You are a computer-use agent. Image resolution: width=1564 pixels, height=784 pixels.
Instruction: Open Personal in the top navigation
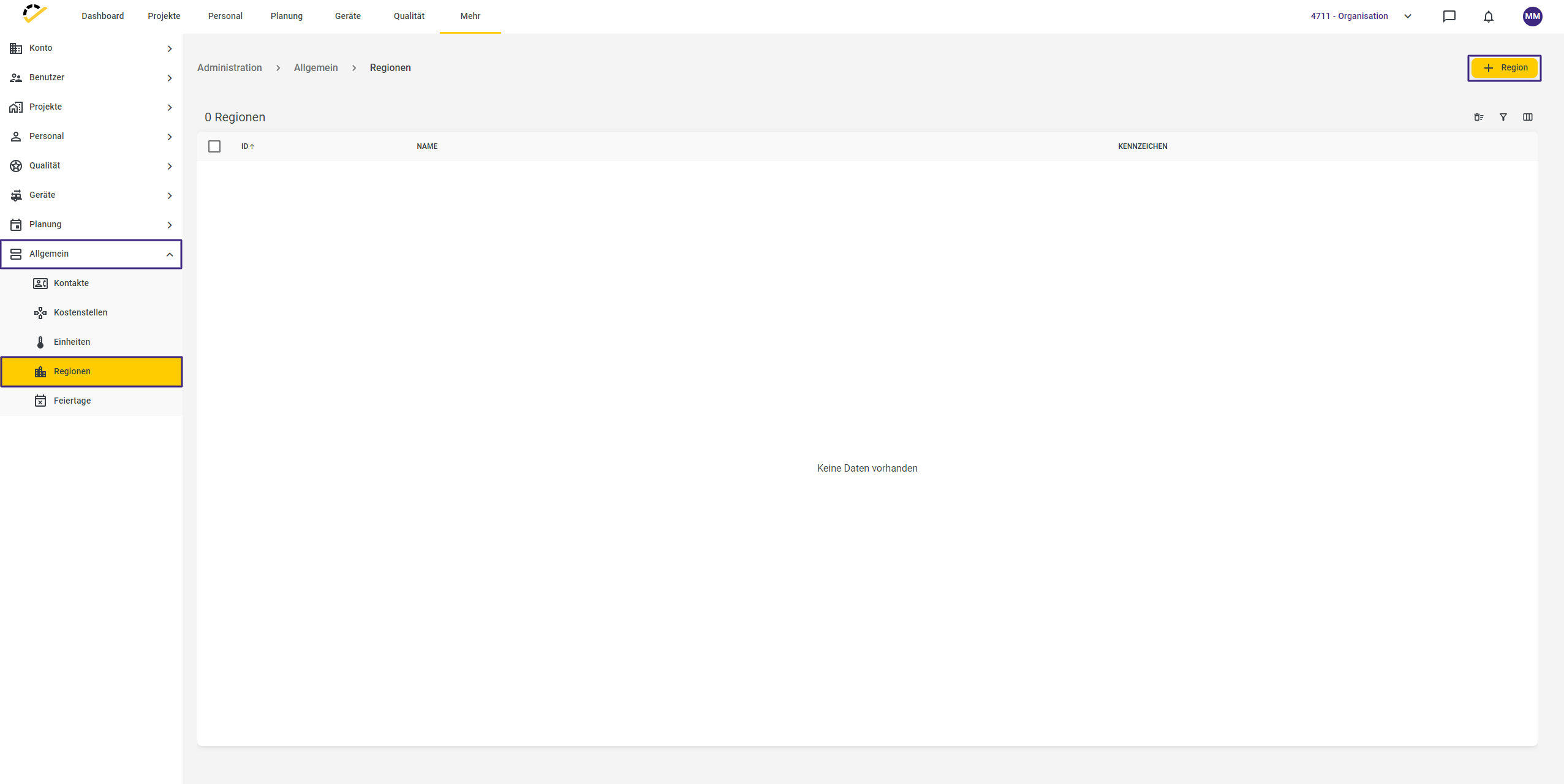point(225,16)
